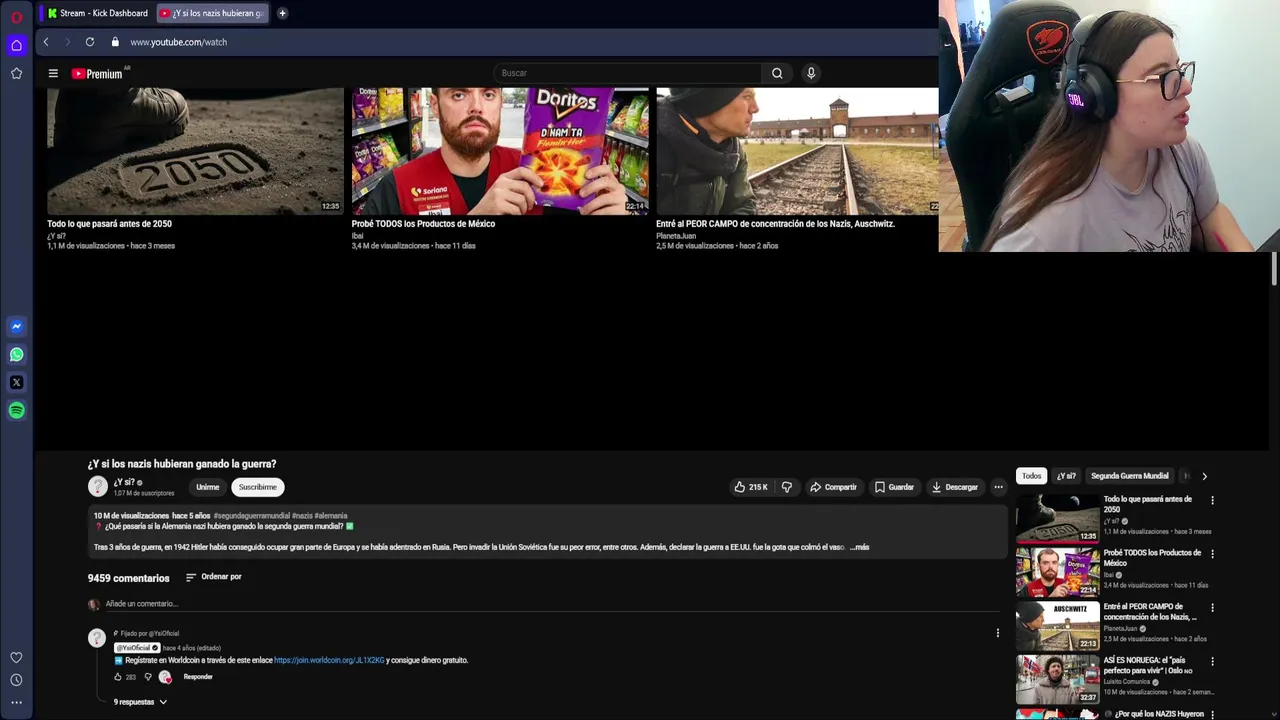1280x720 pixels.
Task: Open options for 'Probé TODOS los Productos' sidebar video
Action: pyautogui.click(x=1212, y=554)
